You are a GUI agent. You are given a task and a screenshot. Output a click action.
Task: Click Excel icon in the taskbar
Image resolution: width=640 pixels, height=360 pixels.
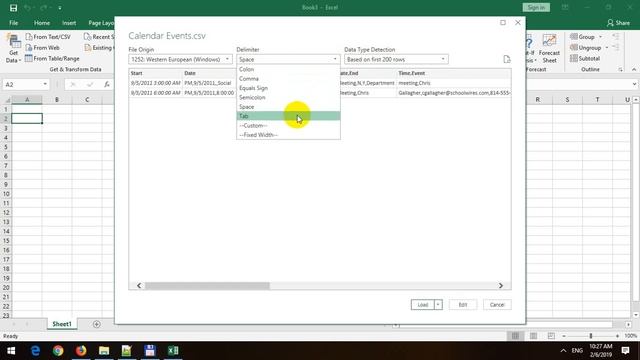pos(173,351)
